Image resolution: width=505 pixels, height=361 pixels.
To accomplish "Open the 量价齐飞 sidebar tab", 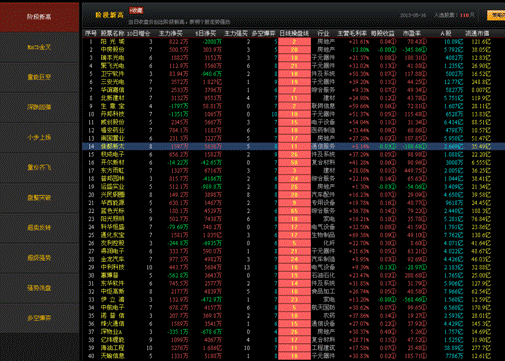I will [39, 167].
